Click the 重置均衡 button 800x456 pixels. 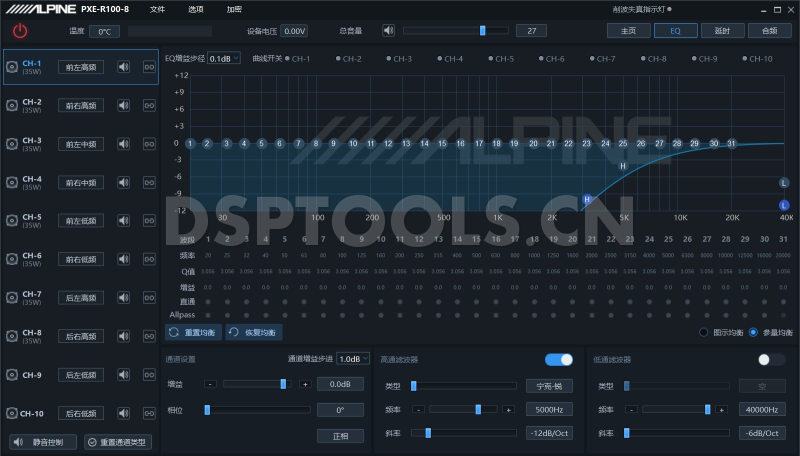(x=194, y=332)
